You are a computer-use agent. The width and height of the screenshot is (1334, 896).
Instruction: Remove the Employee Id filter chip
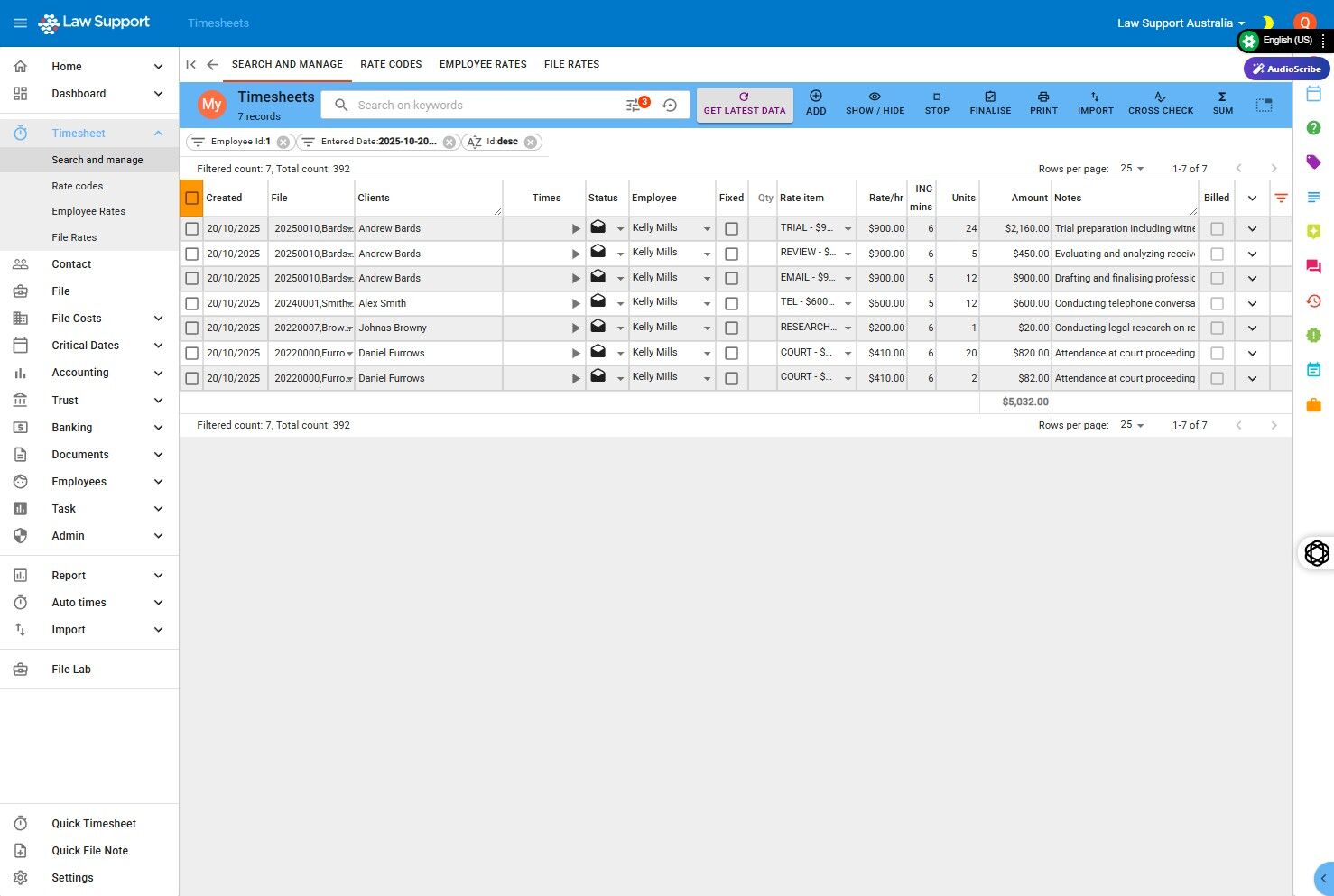(283, 142)
